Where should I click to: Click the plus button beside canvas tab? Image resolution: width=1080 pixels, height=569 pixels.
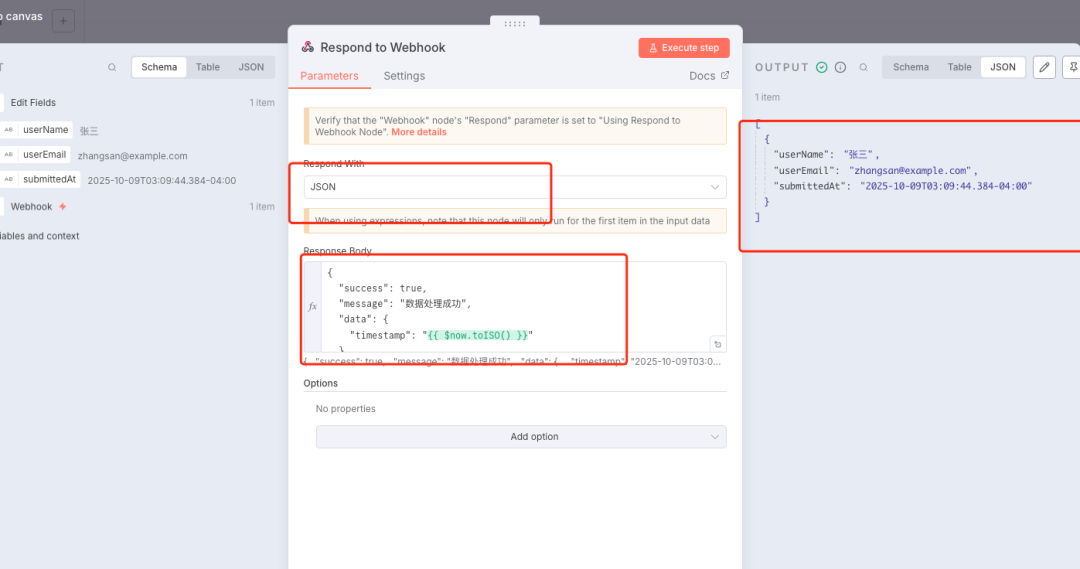[63, 21]
